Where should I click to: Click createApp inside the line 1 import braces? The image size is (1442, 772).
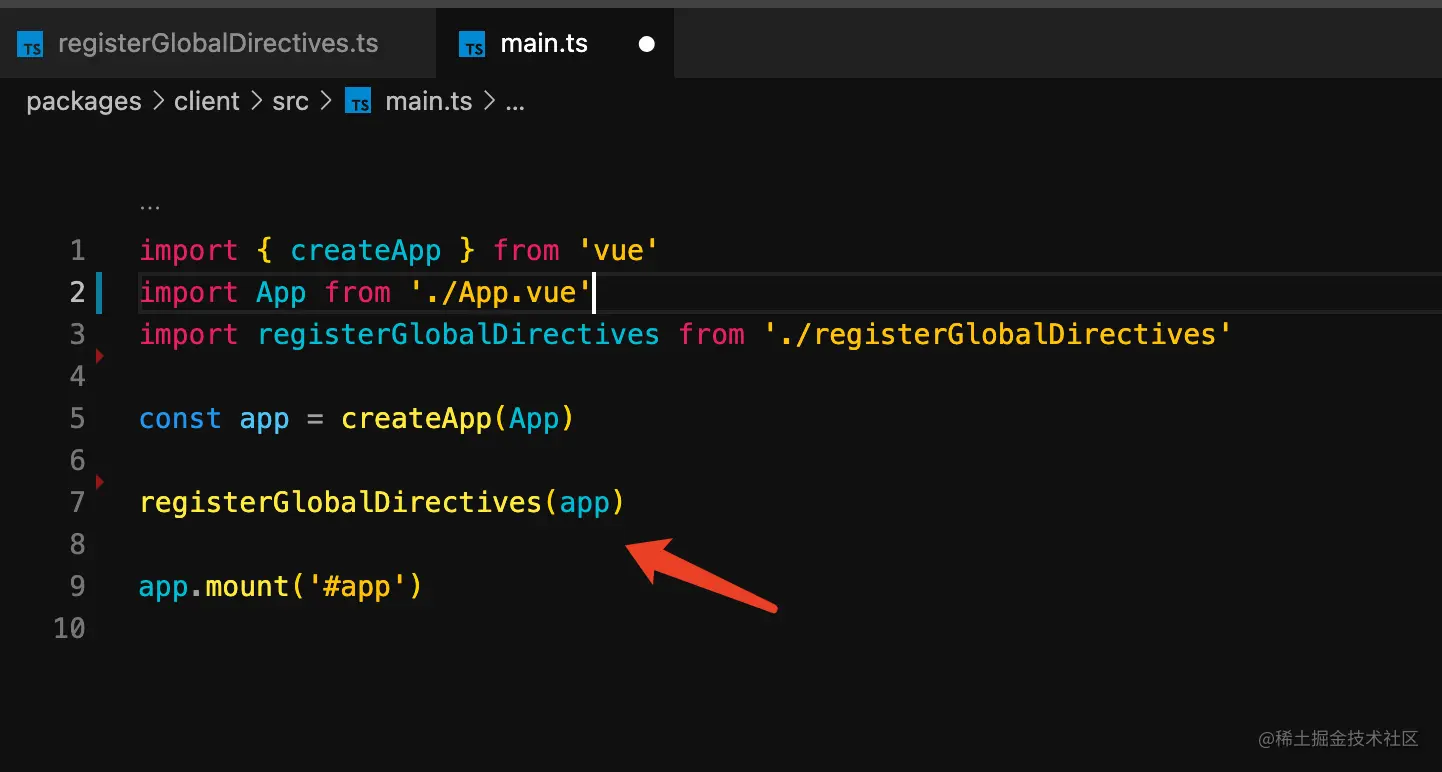365,250
